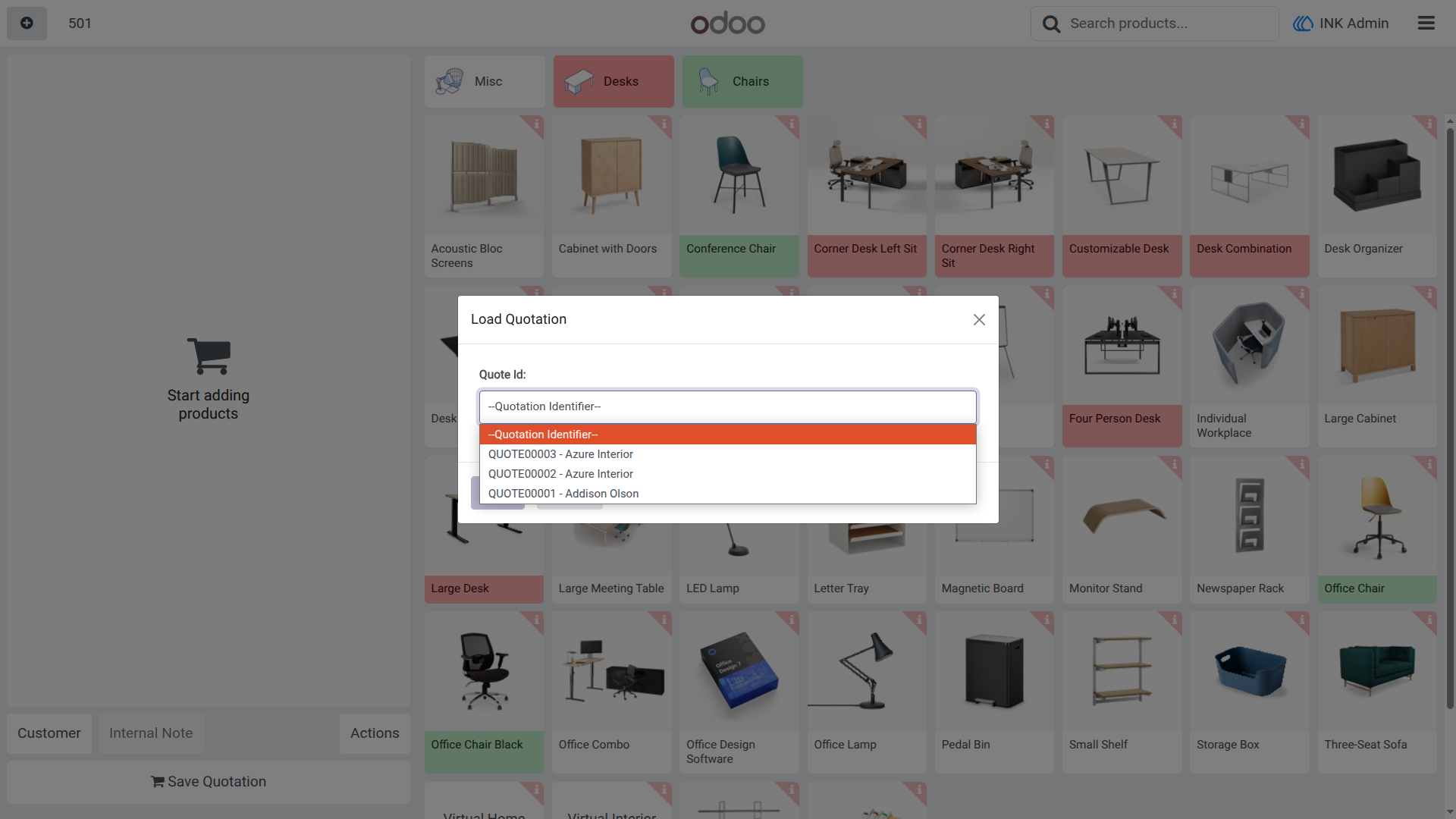Screen dimensions: 1456x819
Task: Select QUOTE00003 - Azure Interior option
Action: pos(727,454)
